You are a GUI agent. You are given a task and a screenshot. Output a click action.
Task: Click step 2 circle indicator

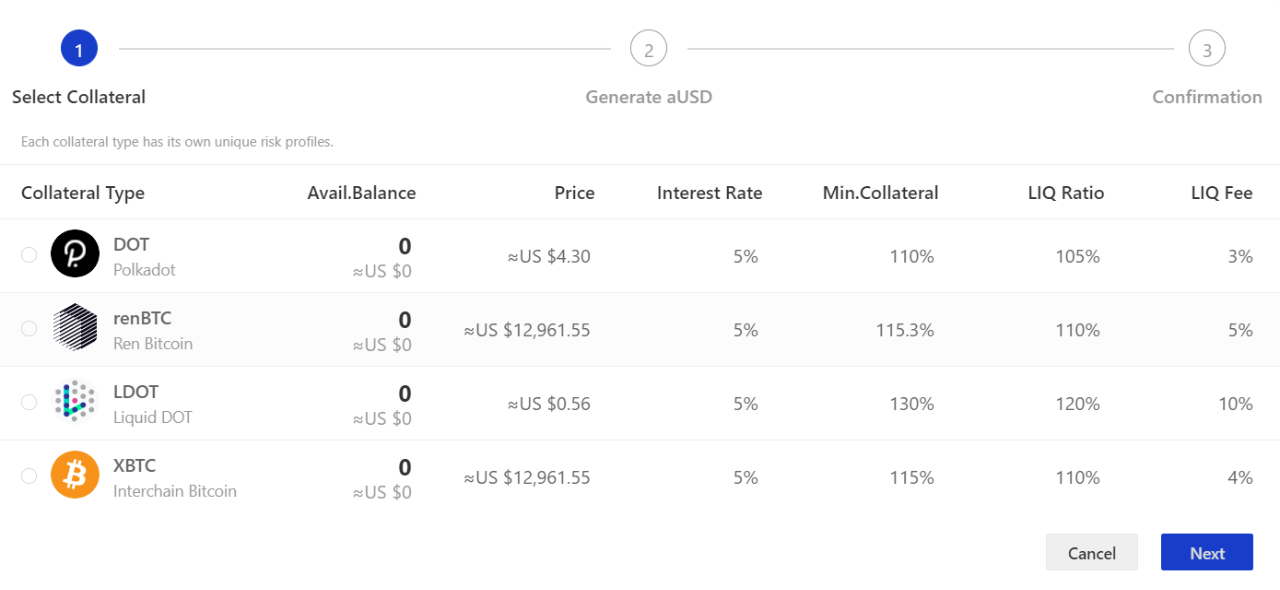pyautogui.click(x=648, y=48)
